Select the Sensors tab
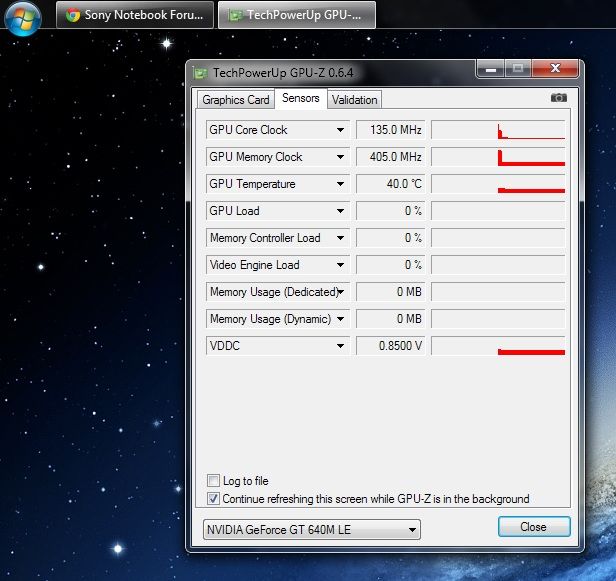 coord(301,98)
